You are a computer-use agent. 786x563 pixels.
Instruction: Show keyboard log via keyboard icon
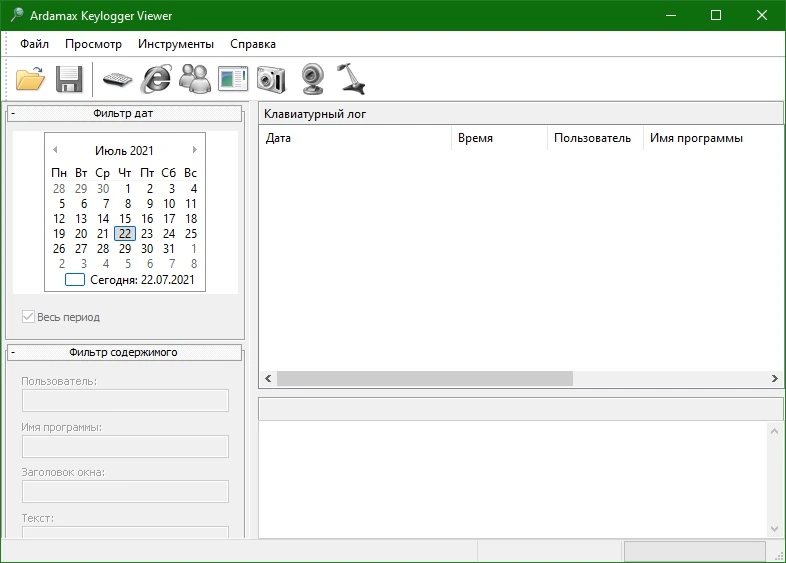tap(117, 79)
